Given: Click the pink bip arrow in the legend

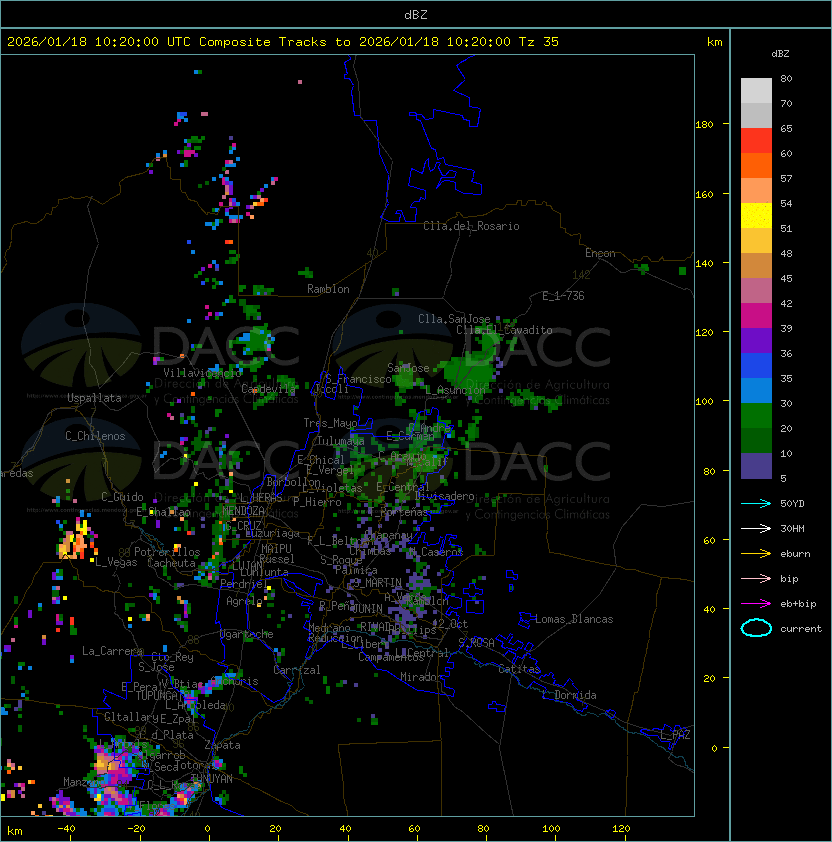Looking at the screenshot, I should (756, 578).
